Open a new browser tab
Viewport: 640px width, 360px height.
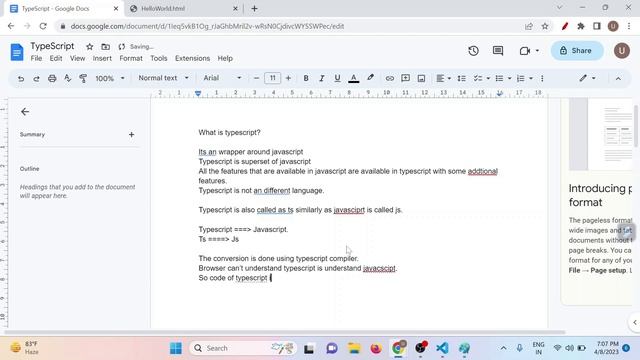pos(254,9)
